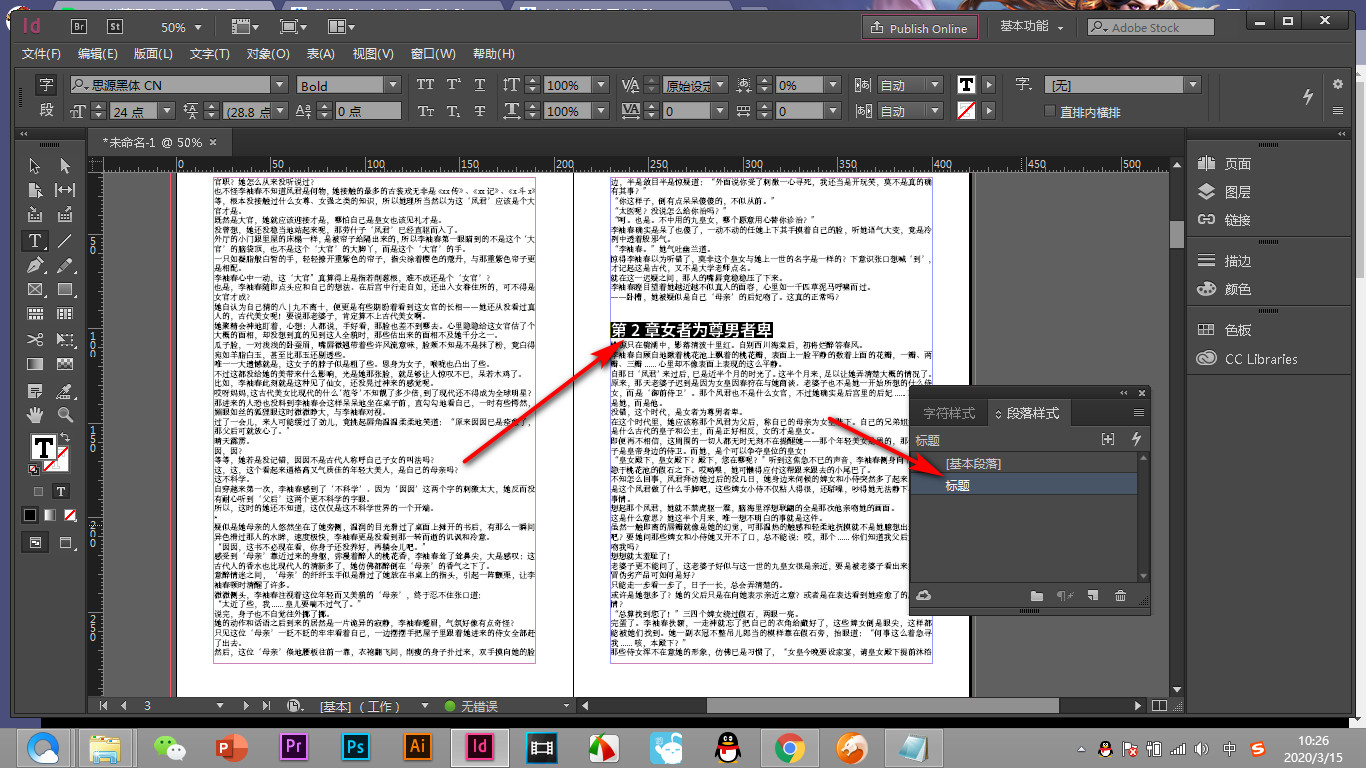Viewport: 1366px width, 768px height.
Task: Click the delete style trash icon
Action: coord(1120,596)
